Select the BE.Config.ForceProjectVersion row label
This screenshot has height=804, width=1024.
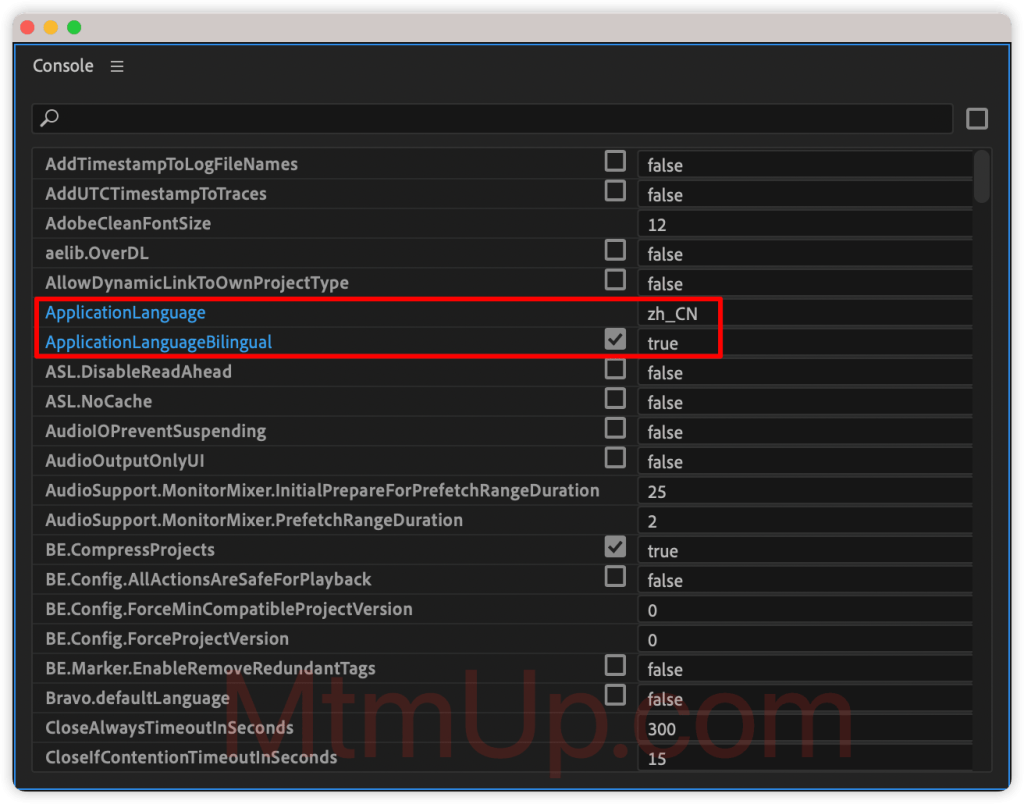pyautogui.click(x=167, y=639)
